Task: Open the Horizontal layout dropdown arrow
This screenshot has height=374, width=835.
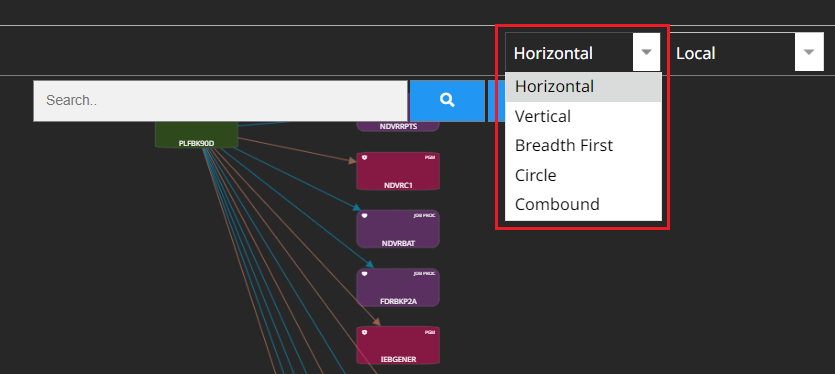Action: click(646, 52)
